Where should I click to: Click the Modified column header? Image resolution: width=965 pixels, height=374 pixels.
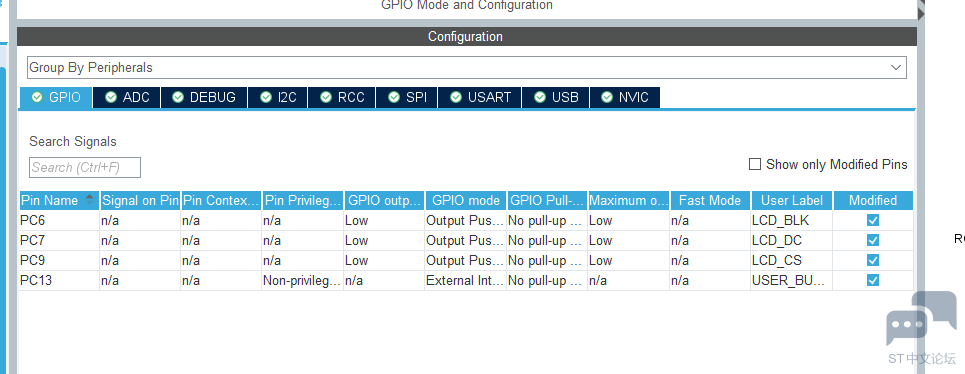click(873, 201)
